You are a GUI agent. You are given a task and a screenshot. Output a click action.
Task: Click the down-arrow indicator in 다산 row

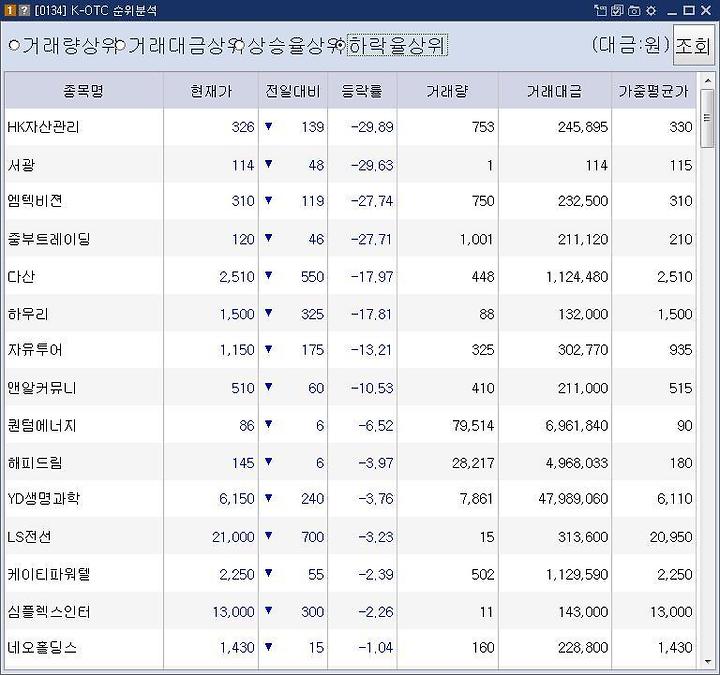[x=269, y=276]
